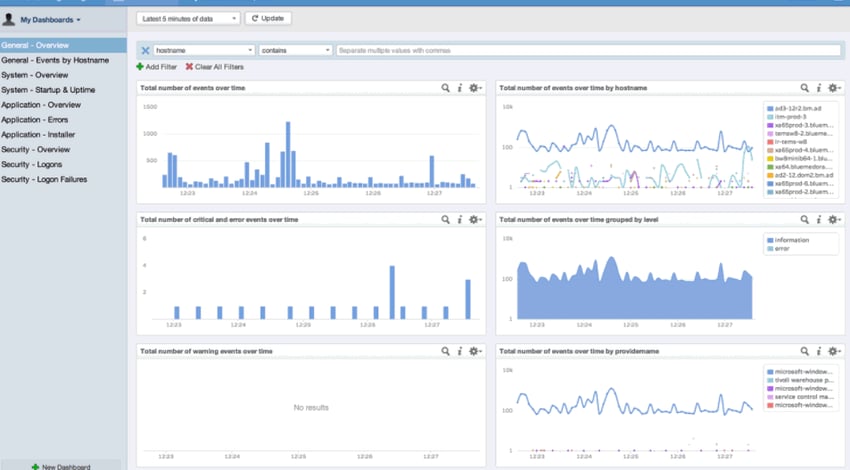Image resolution: width=850 pixels, height=470 pixels.
Task: Click the user icon beside My Dashboards
Action: 9,19
